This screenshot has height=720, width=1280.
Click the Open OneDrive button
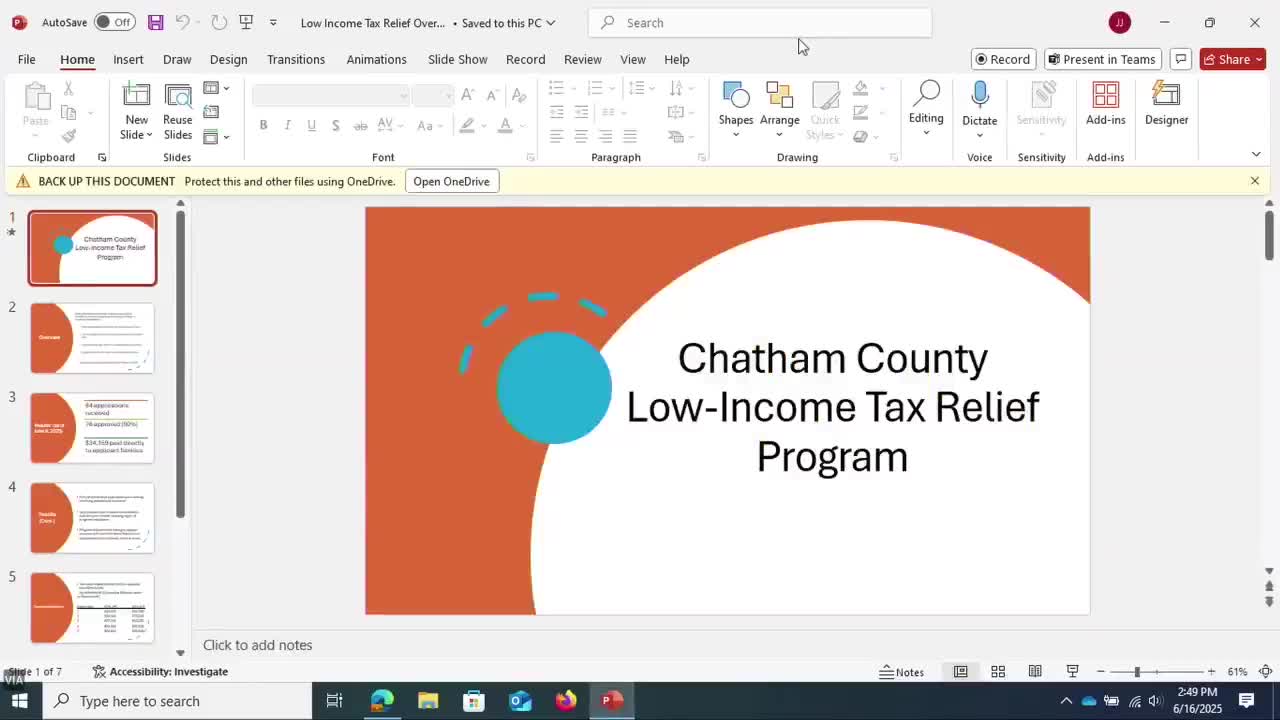coord(451,181)
